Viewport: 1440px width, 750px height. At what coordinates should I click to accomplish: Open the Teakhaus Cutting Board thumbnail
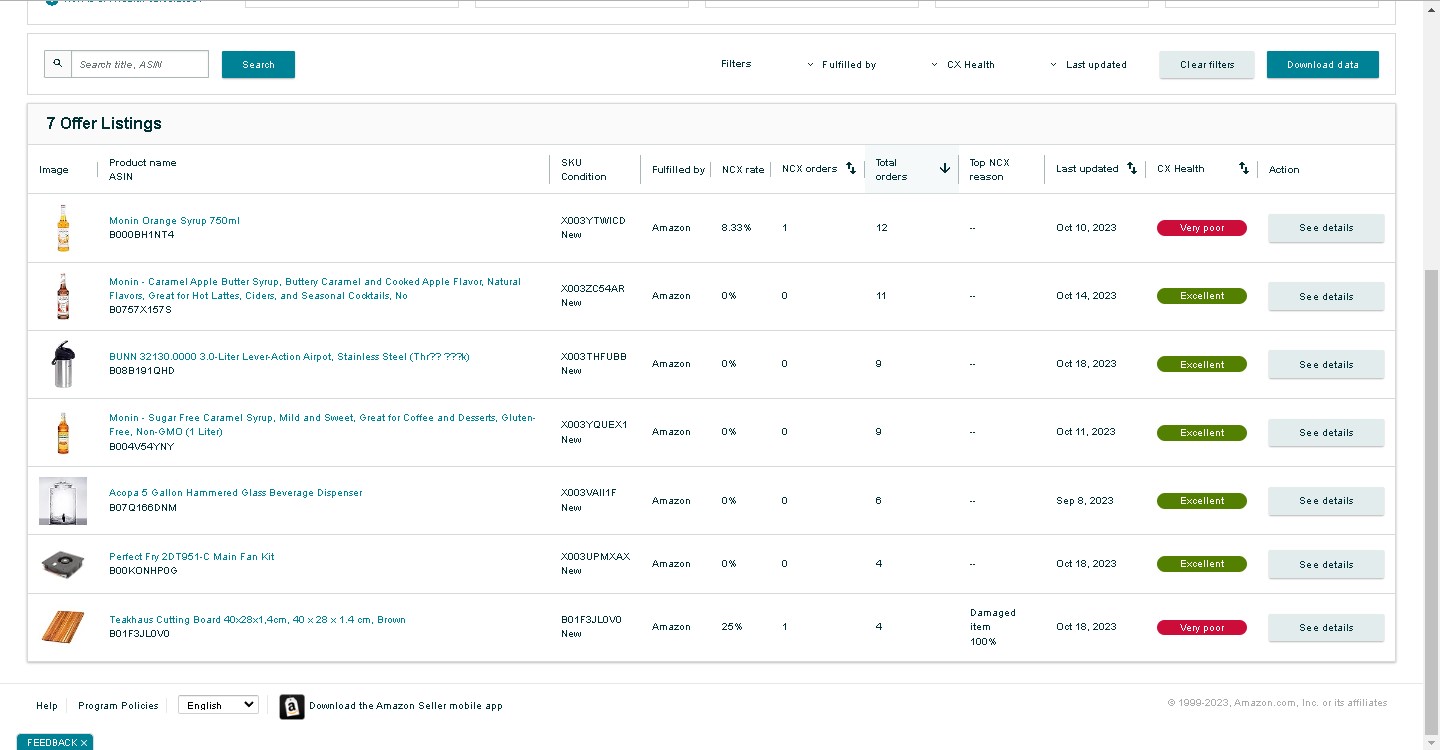point(63,627)
